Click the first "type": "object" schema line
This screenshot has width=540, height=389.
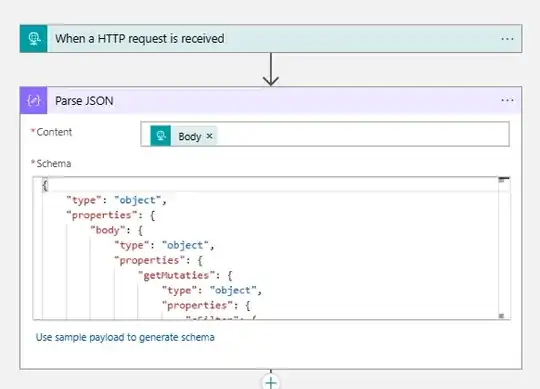click(116, 200)
